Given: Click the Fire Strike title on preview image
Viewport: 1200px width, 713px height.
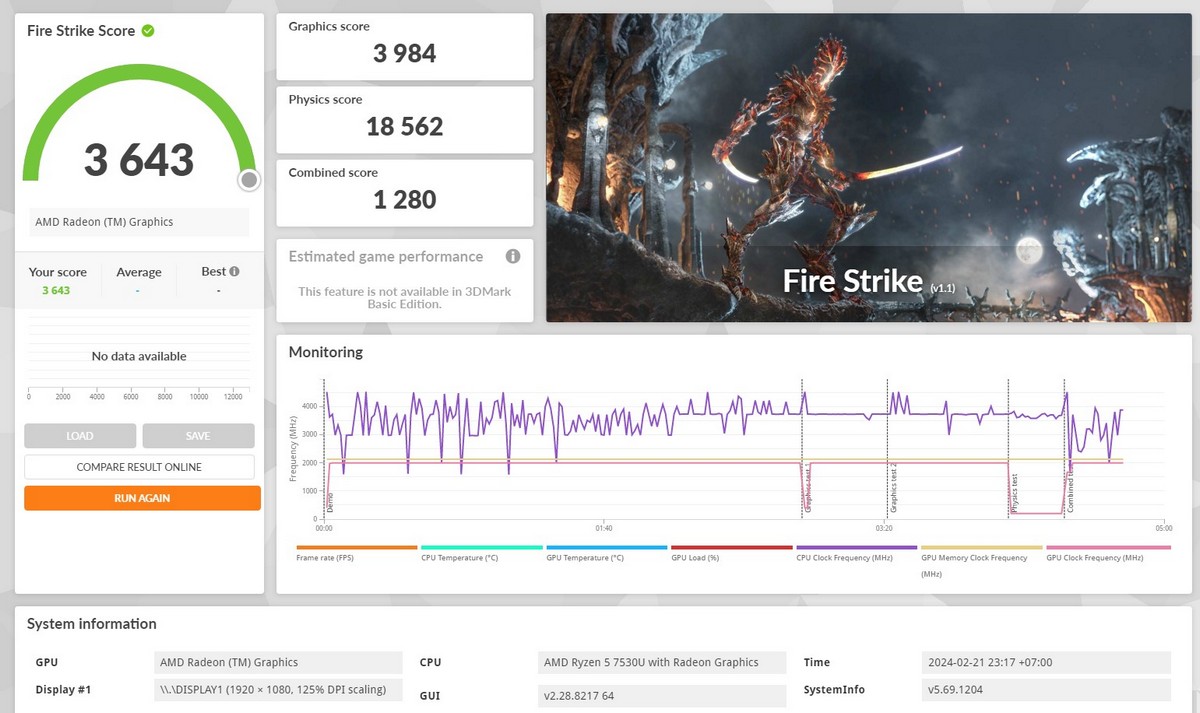Looking at the screenshot, I should (852, 282).
